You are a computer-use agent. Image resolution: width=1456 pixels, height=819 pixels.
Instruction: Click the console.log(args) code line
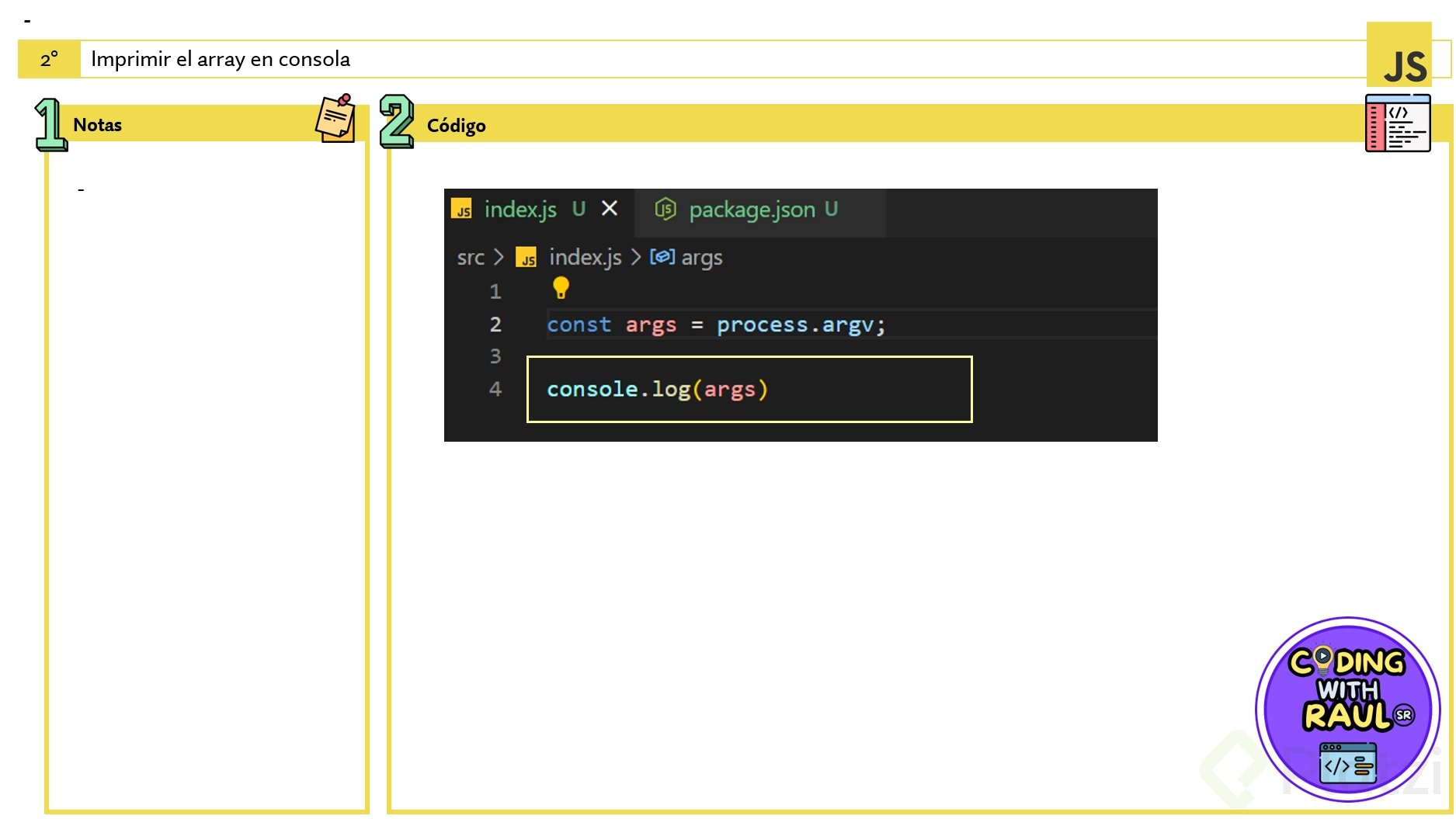pyautogui.click(x=657, y=389)
